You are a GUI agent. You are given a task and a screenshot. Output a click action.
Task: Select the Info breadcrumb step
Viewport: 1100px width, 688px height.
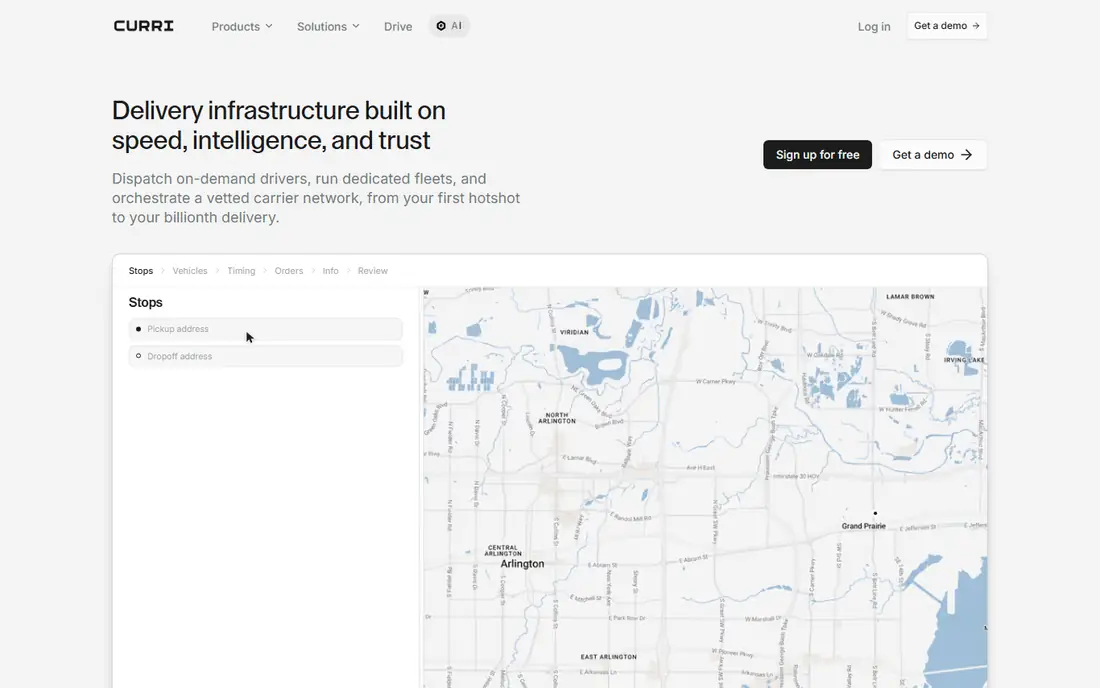click(x=330, y=271)
